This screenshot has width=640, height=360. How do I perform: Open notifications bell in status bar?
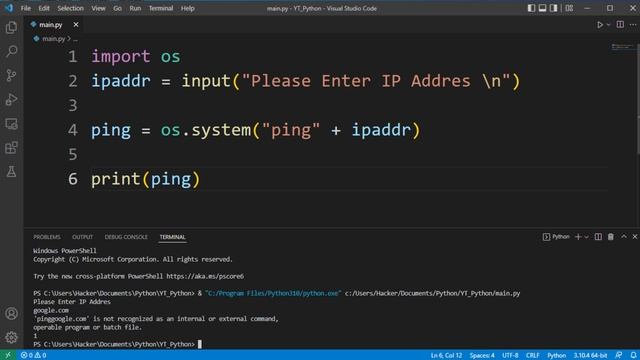(x=633, y=355)
